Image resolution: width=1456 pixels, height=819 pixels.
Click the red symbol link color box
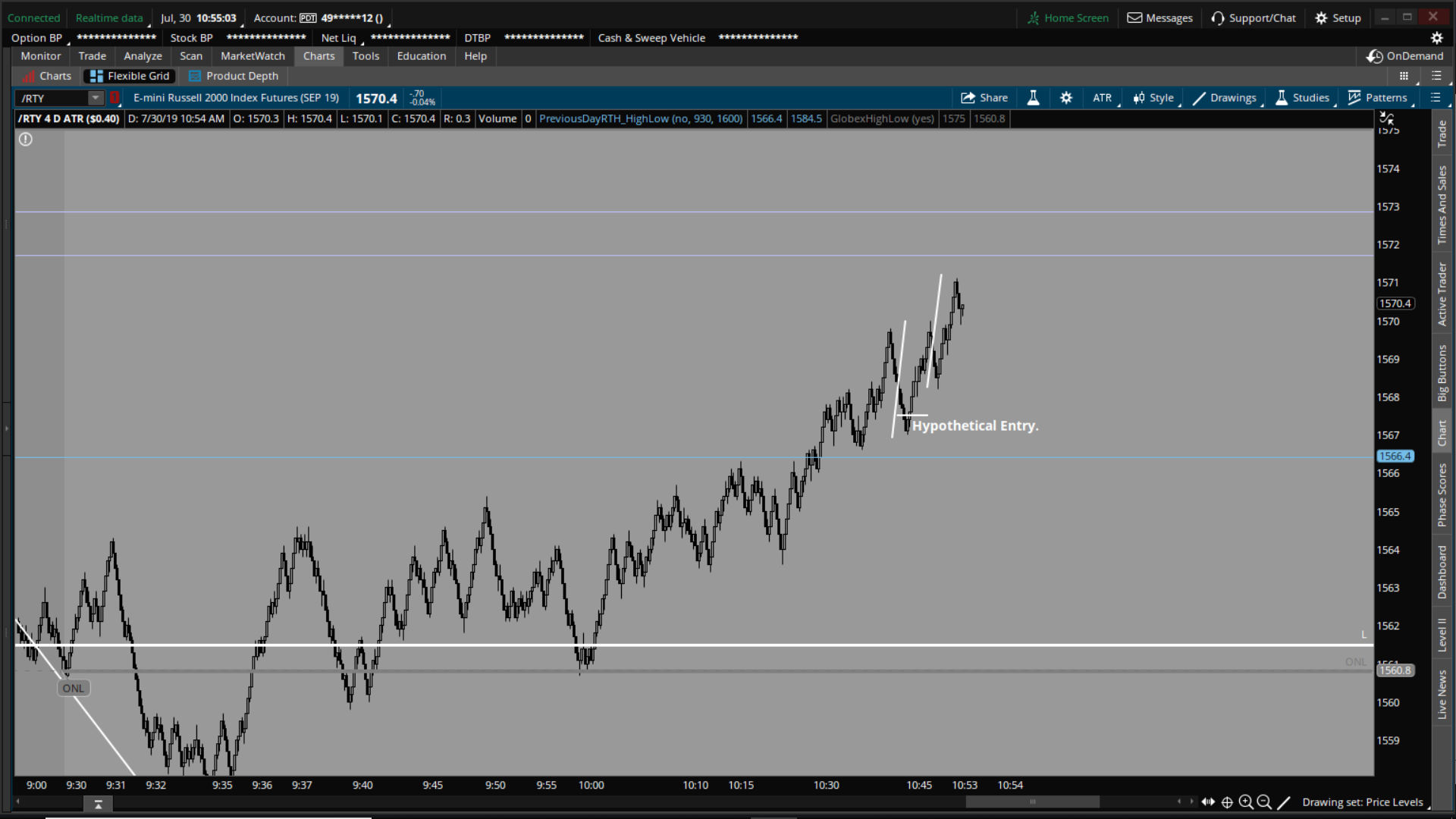pyautogui.click(x=115, y=98)
